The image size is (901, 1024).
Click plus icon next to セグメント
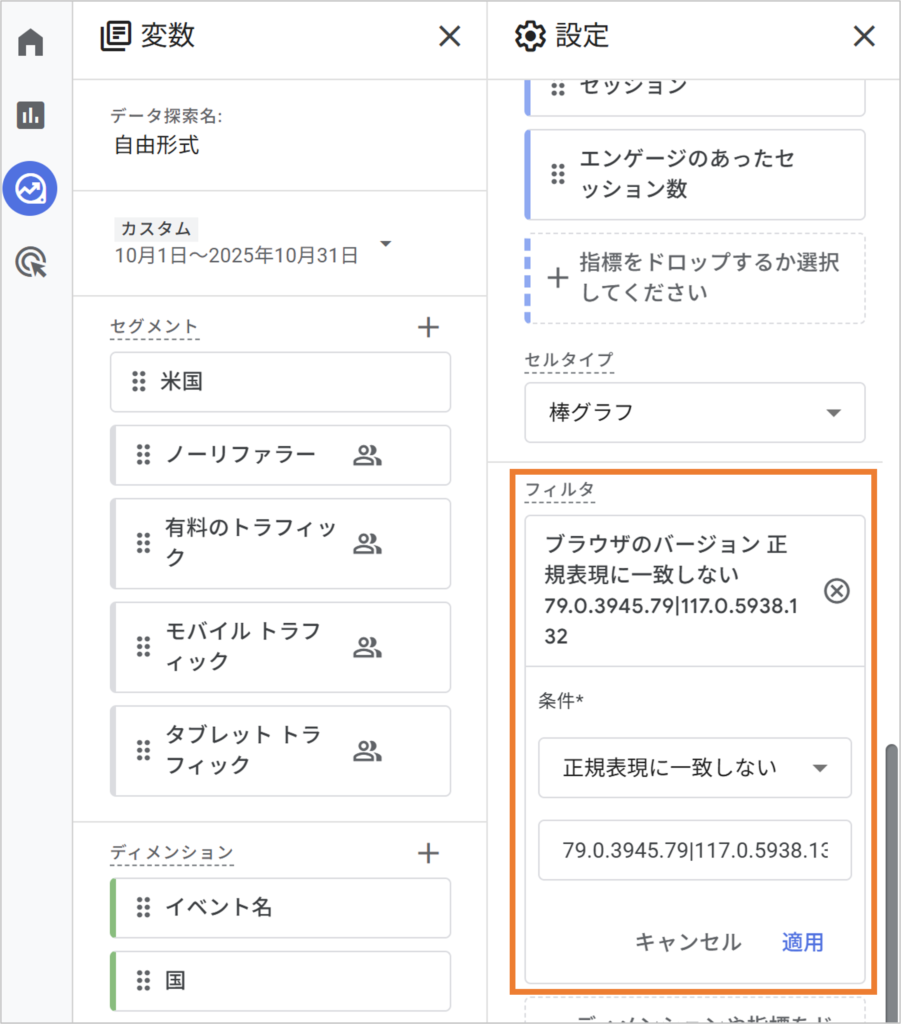pyautogui.click(x=428, y=327)
